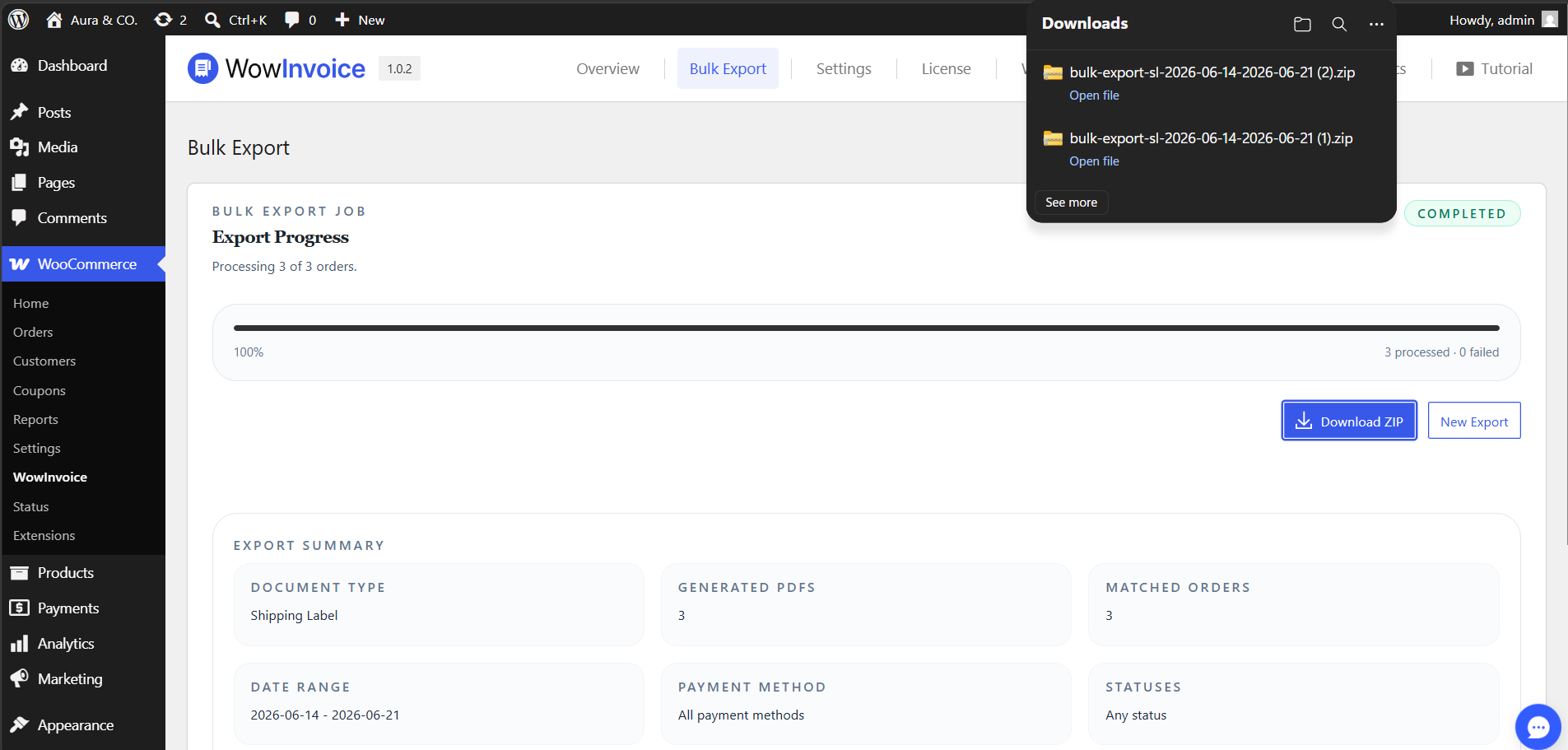Open the Marketing menu
The image size is (1568, 750).
83,679
